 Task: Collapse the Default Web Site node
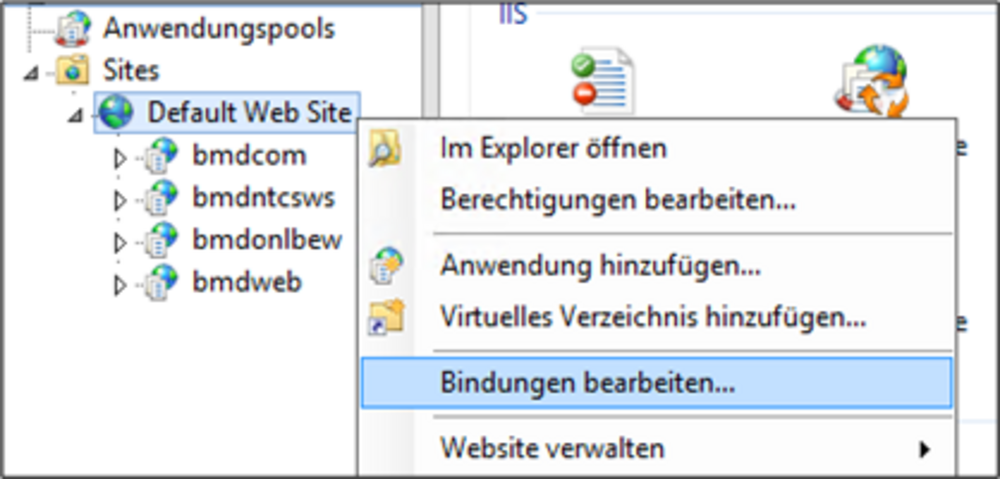click(76, 115)
